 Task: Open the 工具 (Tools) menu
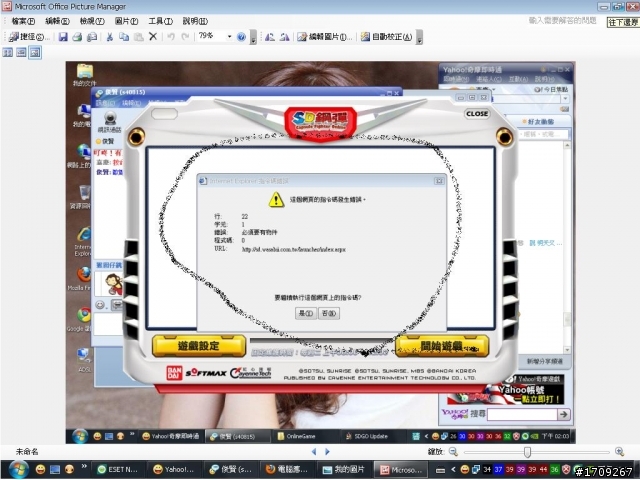point(160,21)
